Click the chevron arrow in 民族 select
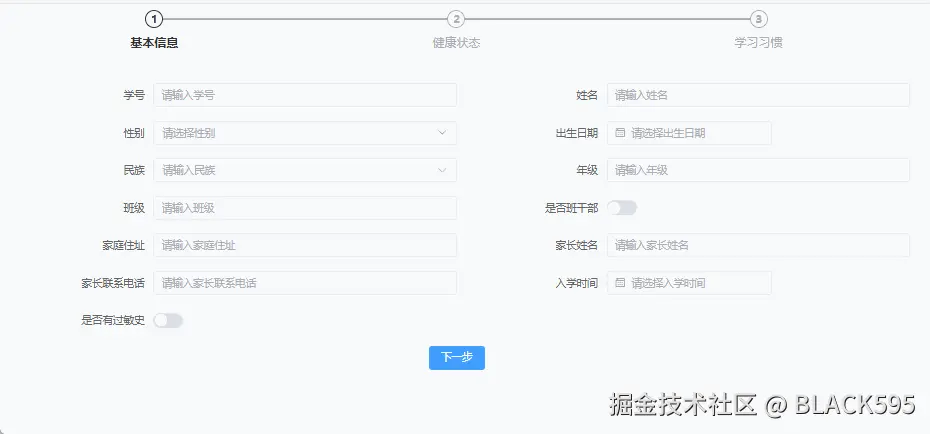 (x=442, y=170)
